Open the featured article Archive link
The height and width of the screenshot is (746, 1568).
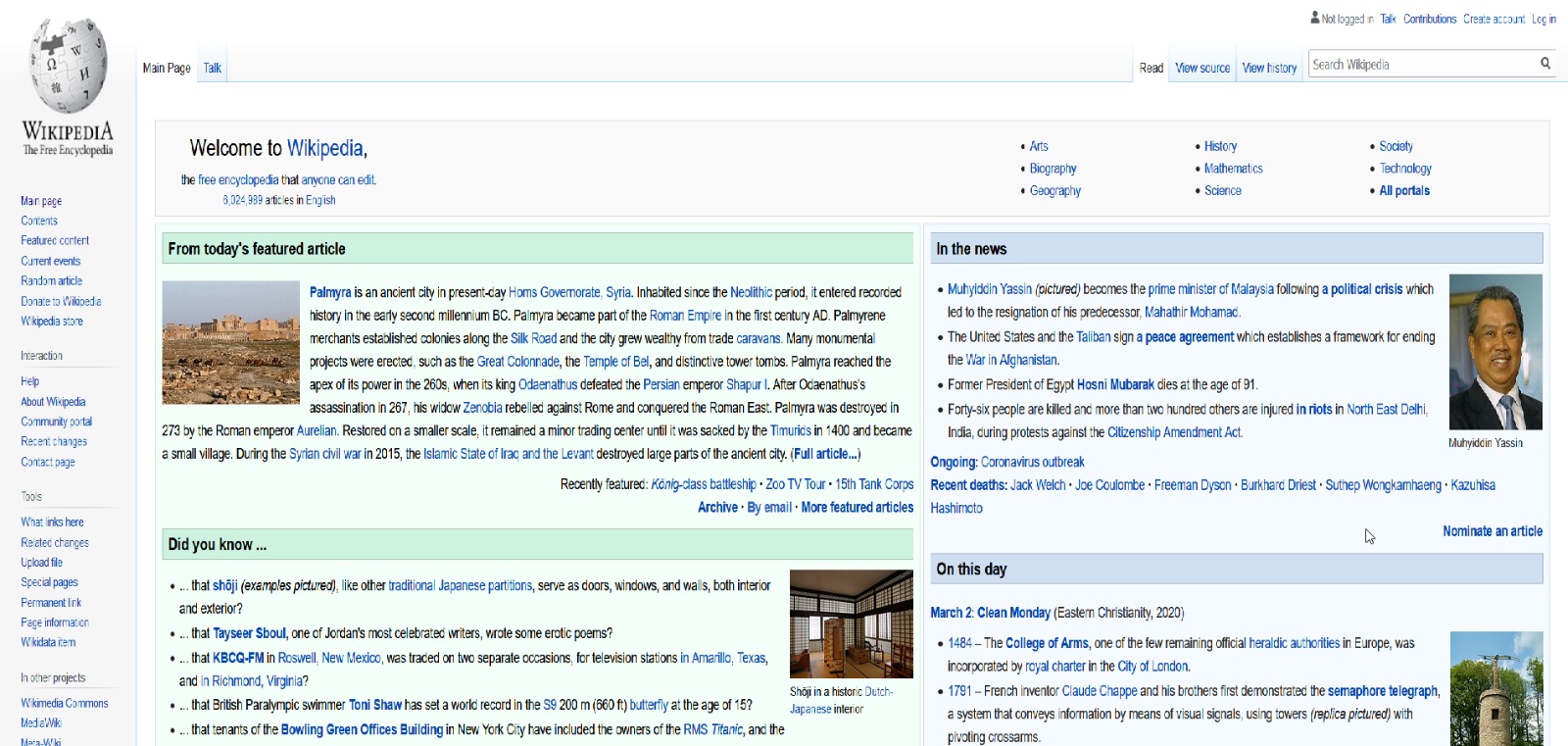(x=717, y=508)
